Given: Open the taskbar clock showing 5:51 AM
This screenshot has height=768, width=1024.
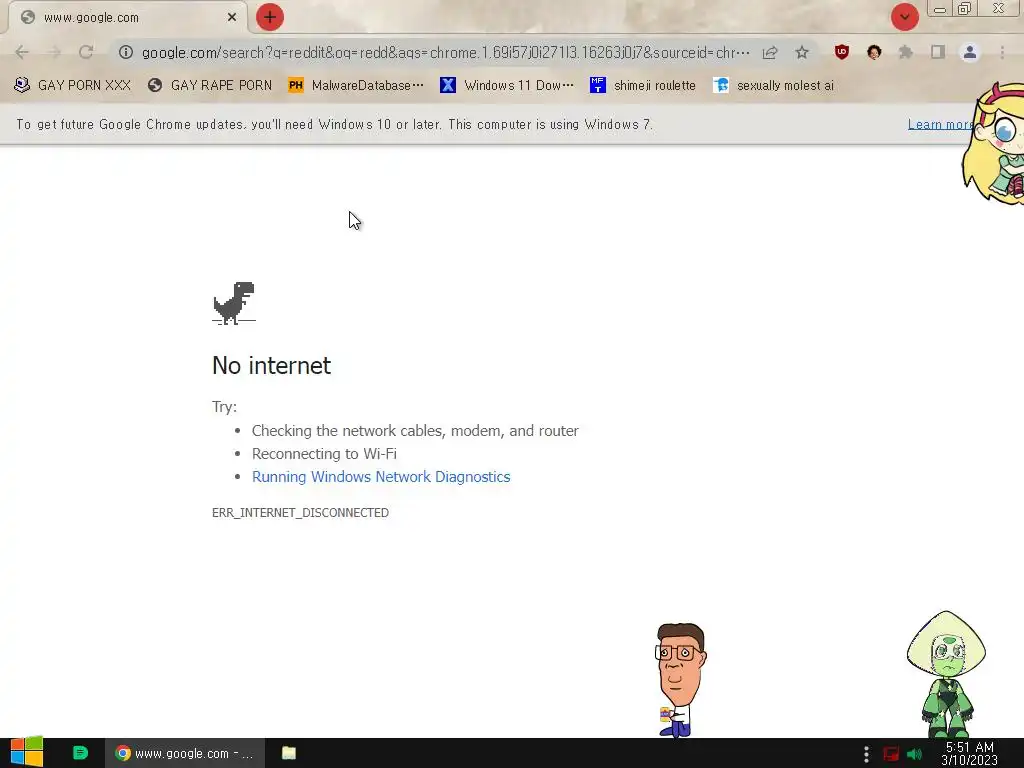Looking at the screenshot, I should coord(970,754).
